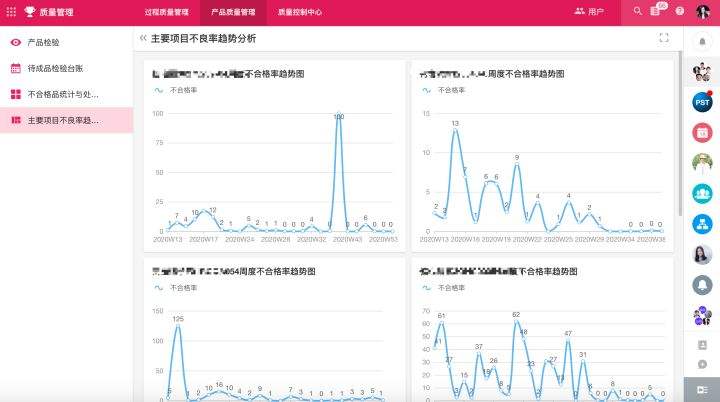The image size is (720, 402).
Task: Open the group avatar chat in right rail
Action: click(x=702, y=72)
